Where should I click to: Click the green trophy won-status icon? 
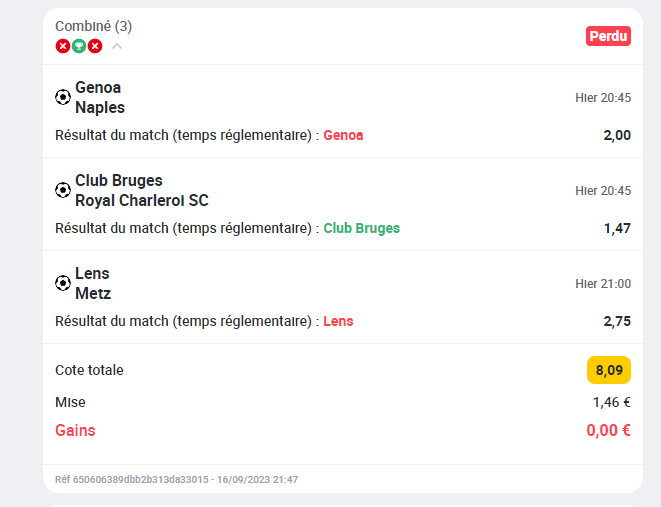pyautogui.click(x=79, y=46)
